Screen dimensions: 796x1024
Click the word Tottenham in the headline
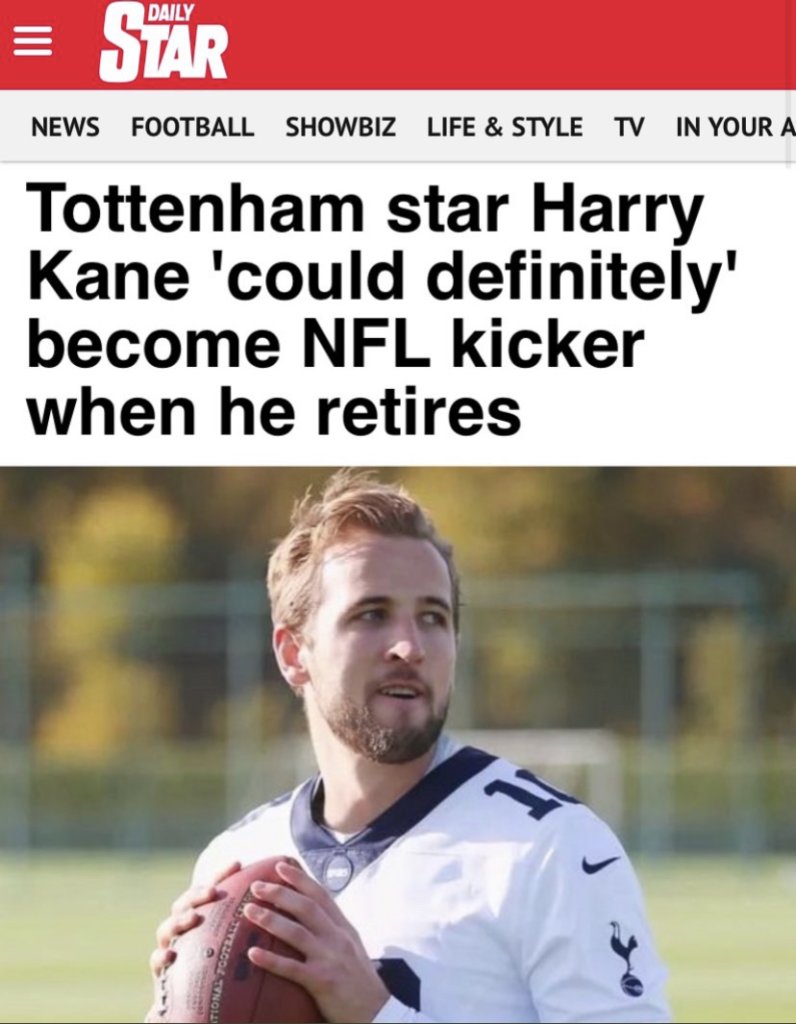tap(195, 209)
